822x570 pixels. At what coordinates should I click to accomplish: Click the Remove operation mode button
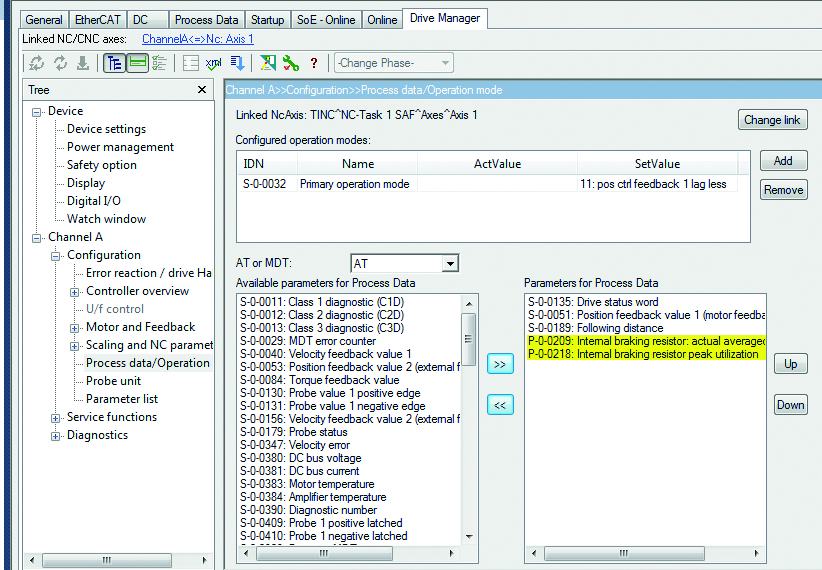(783, 190)
